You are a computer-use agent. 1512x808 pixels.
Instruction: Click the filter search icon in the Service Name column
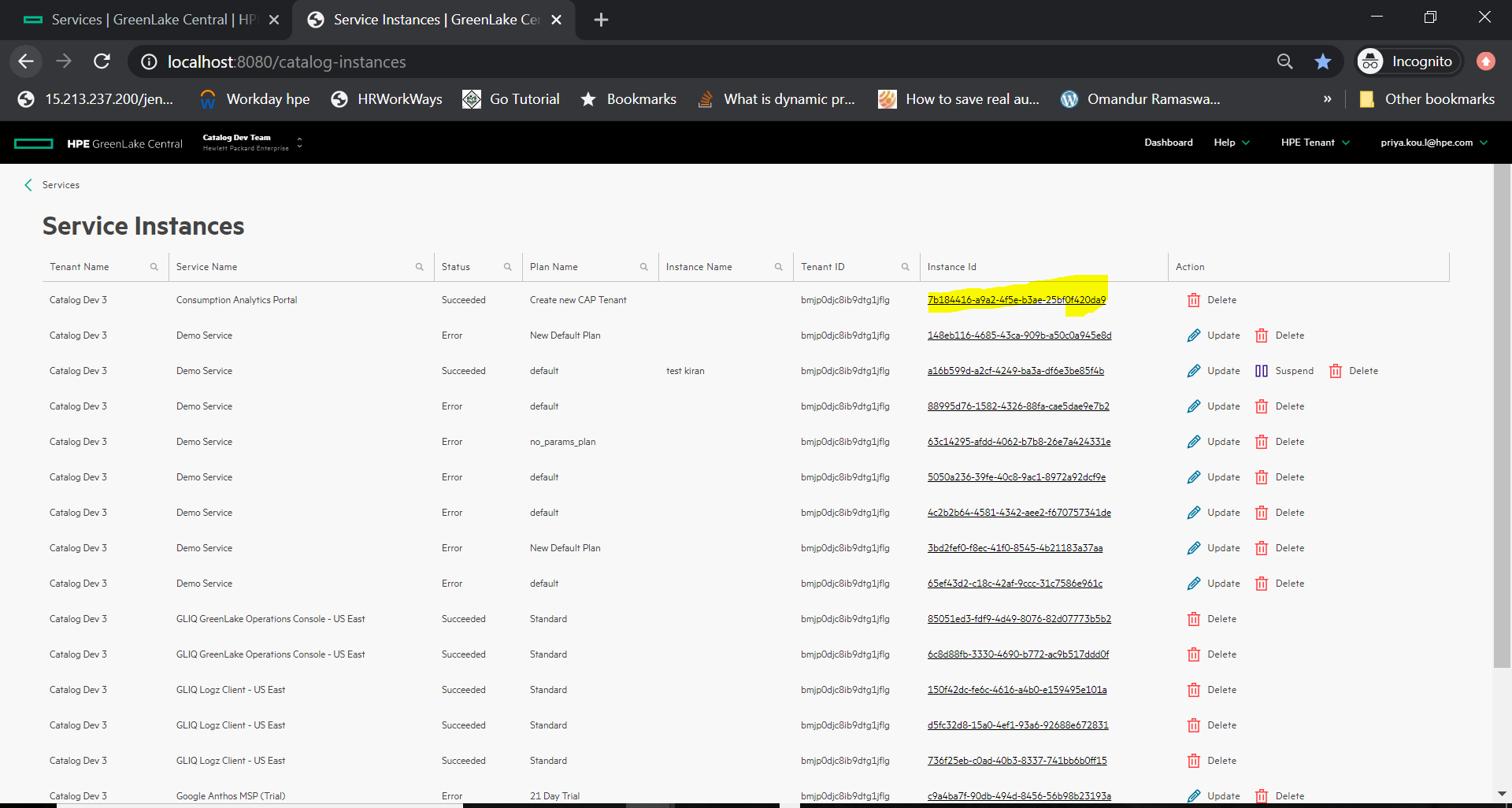coord(418,266)
